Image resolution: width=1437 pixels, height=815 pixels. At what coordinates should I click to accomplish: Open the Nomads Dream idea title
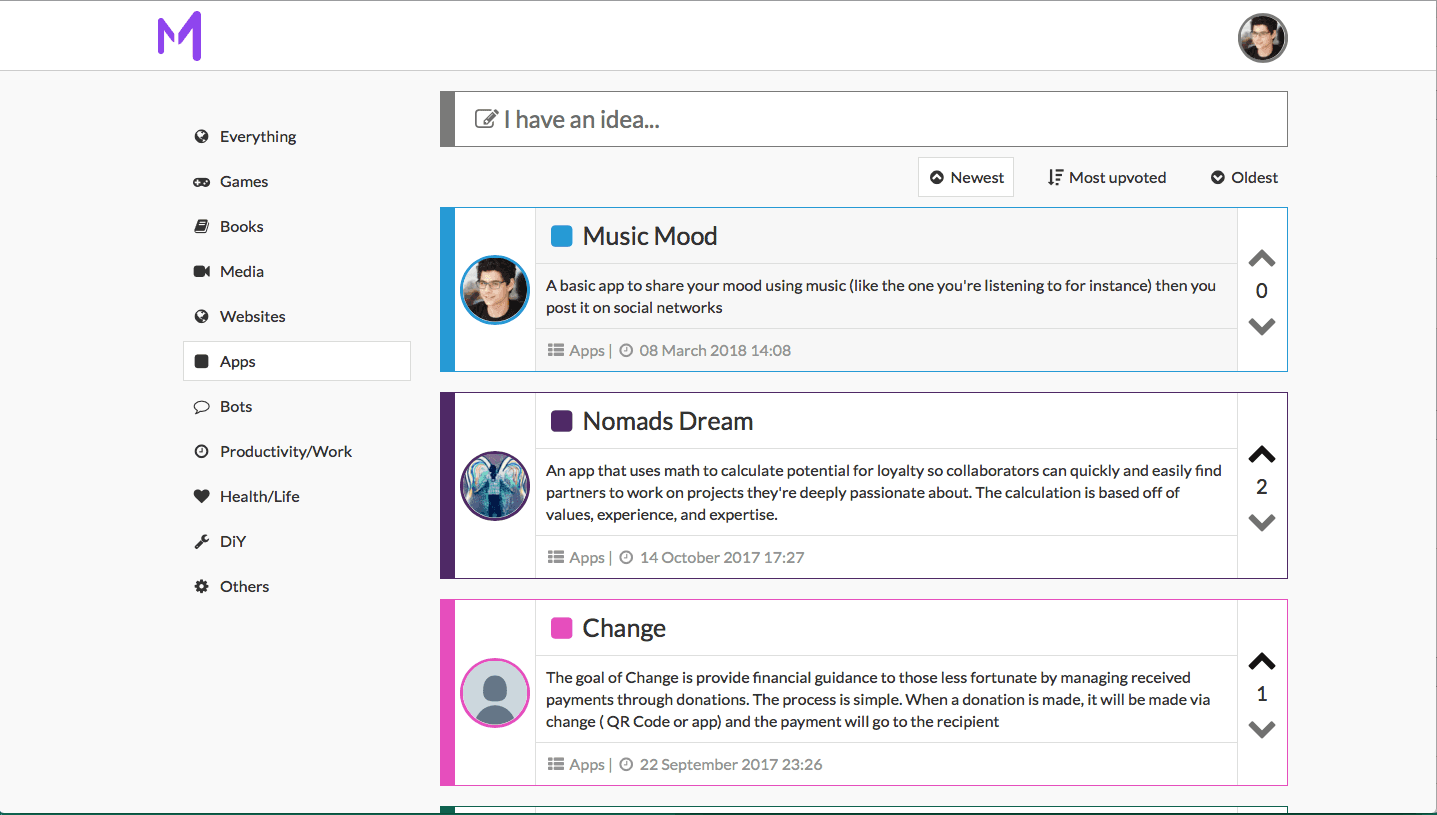(x=667, y=421)
